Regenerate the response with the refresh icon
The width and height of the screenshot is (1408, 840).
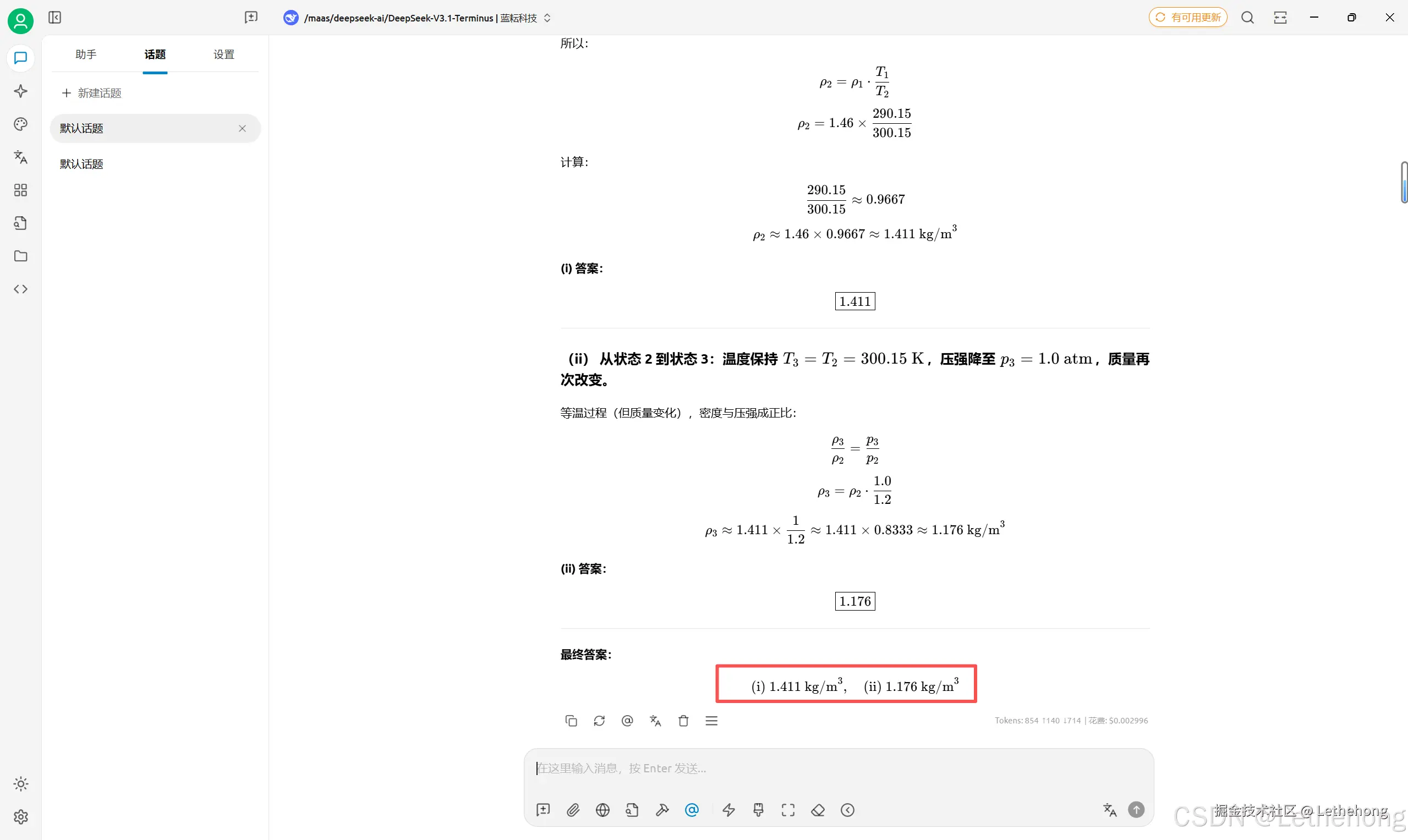tap(599, 720)
